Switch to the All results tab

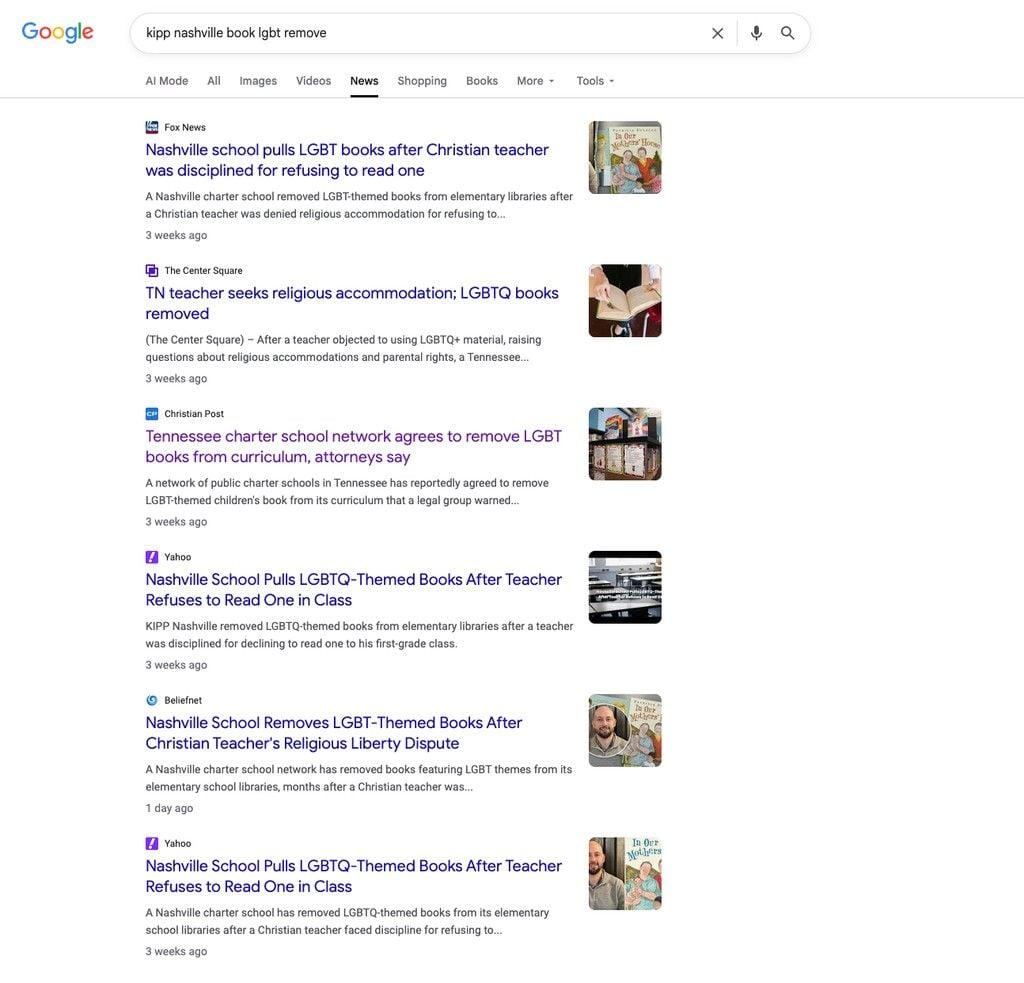click(214, 81)
